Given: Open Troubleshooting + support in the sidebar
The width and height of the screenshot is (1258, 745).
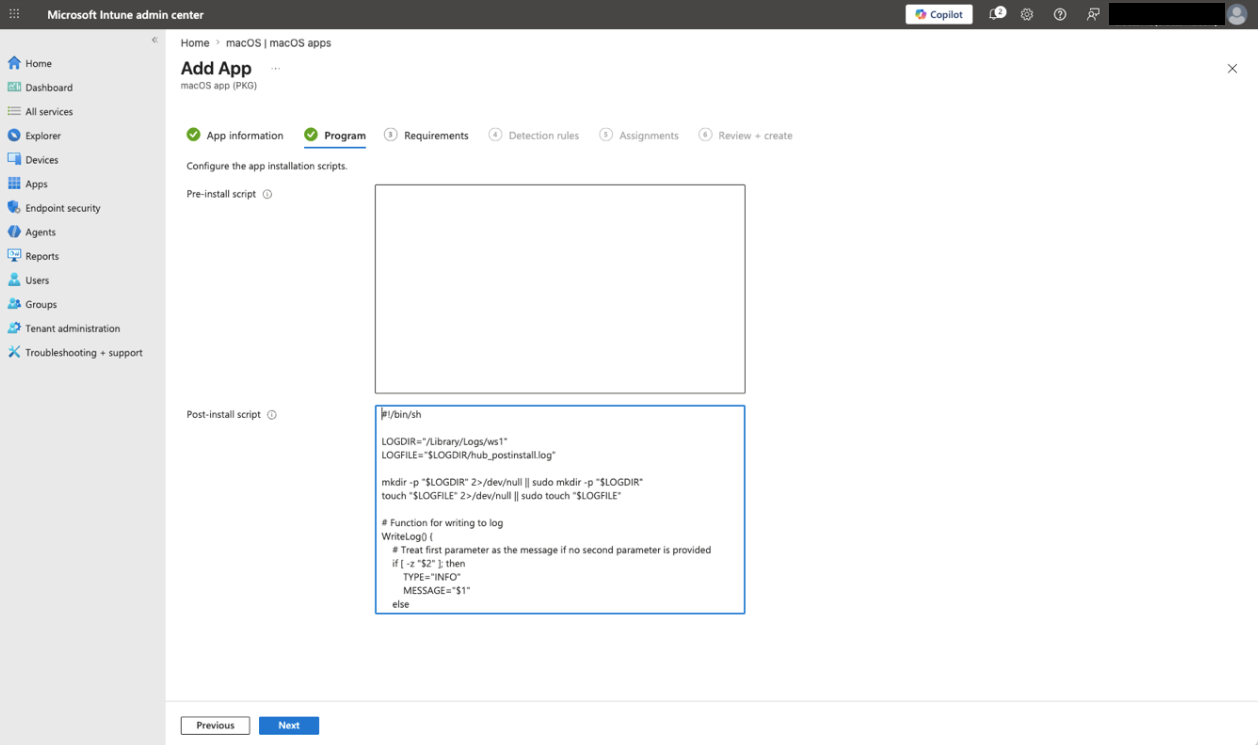Looking at the screenshot, I should pyautogui.click(x=84, y=352).
